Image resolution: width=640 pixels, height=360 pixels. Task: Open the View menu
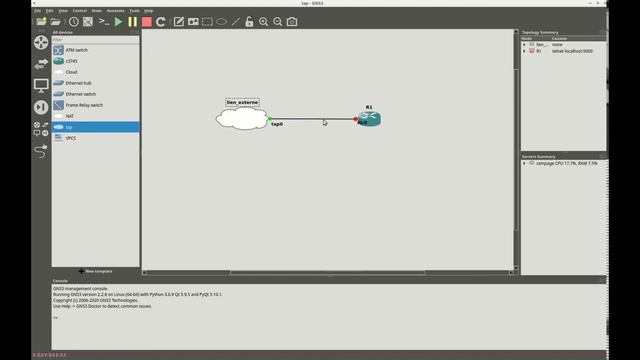coord(63,11)
